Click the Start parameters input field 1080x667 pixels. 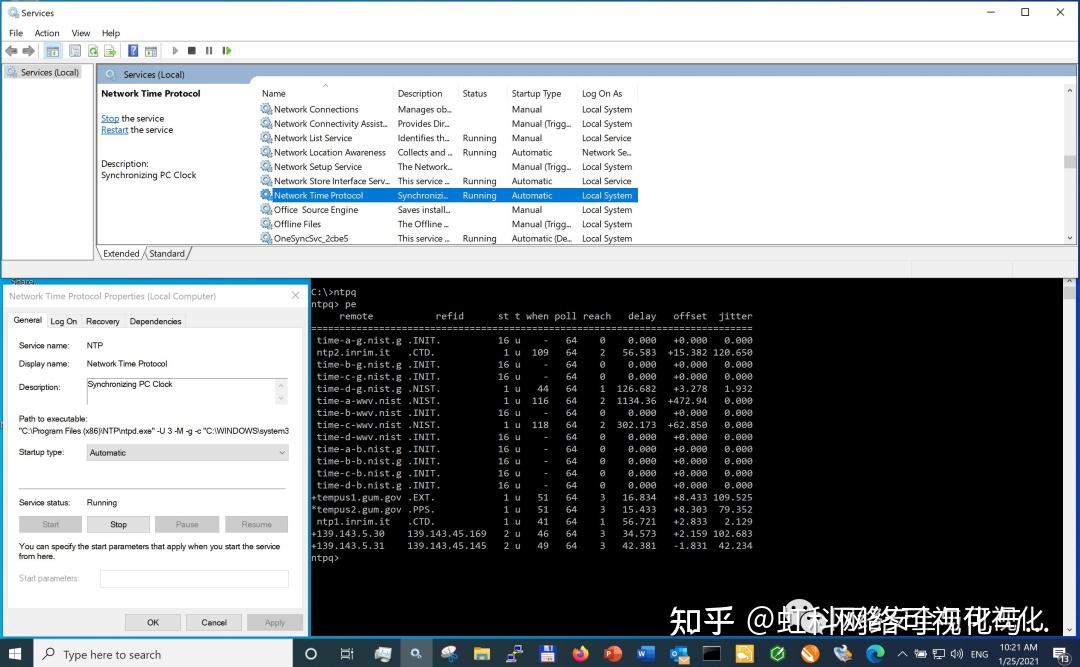click(x=195, y=578)
